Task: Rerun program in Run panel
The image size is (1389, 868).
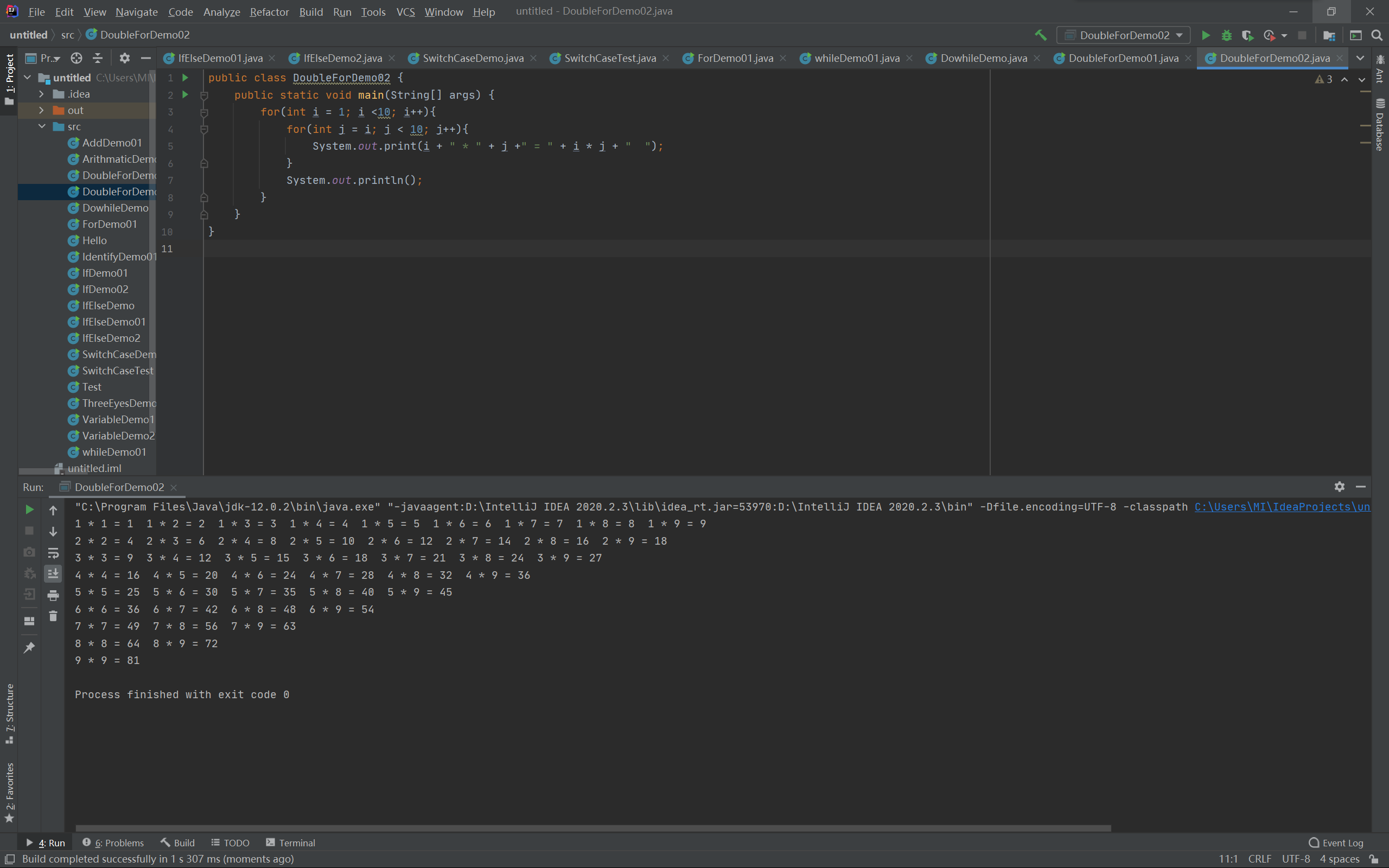Action: 29,509
